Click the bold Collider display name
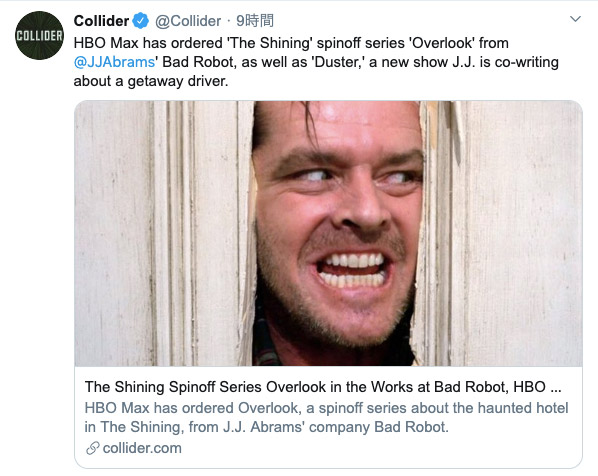Screen dimensions: 598x476 click(x=101, y=21)
